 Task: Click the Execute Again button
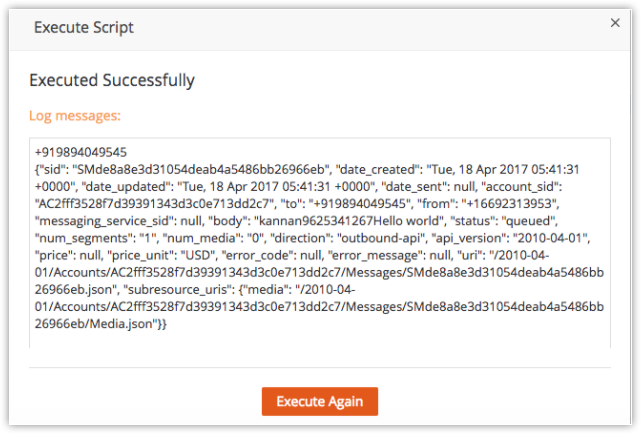tap(320, 401)
